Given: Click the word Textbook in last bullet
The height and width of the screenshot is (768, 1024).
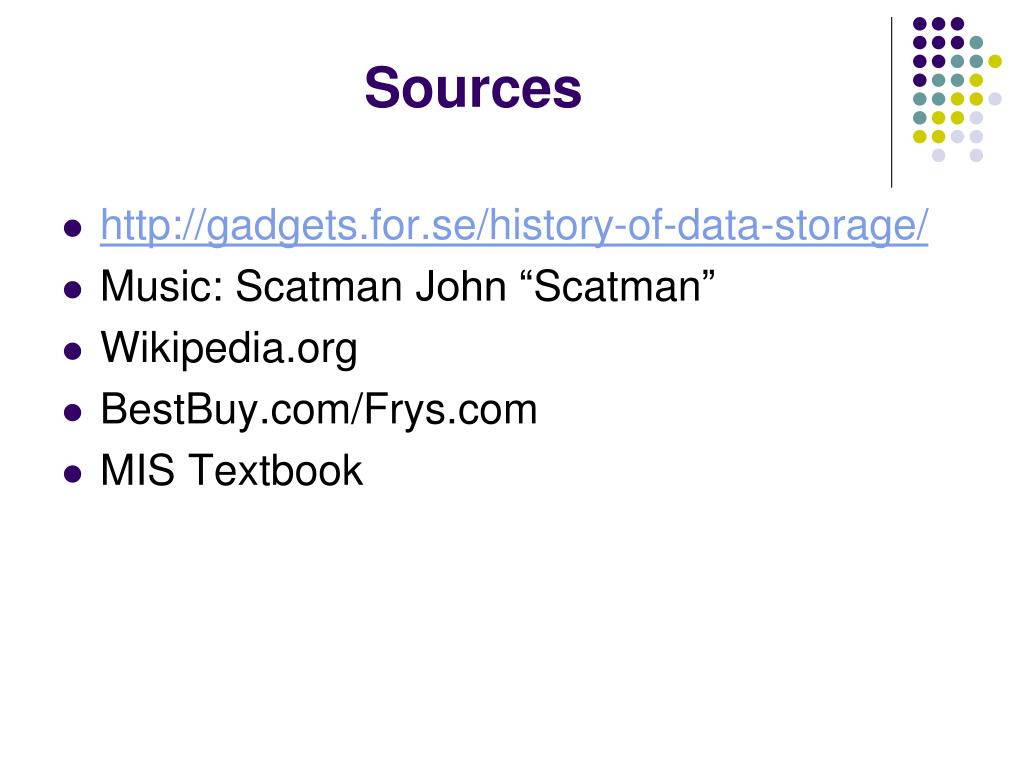Looking at the screenshot, I should click(275, 470).
